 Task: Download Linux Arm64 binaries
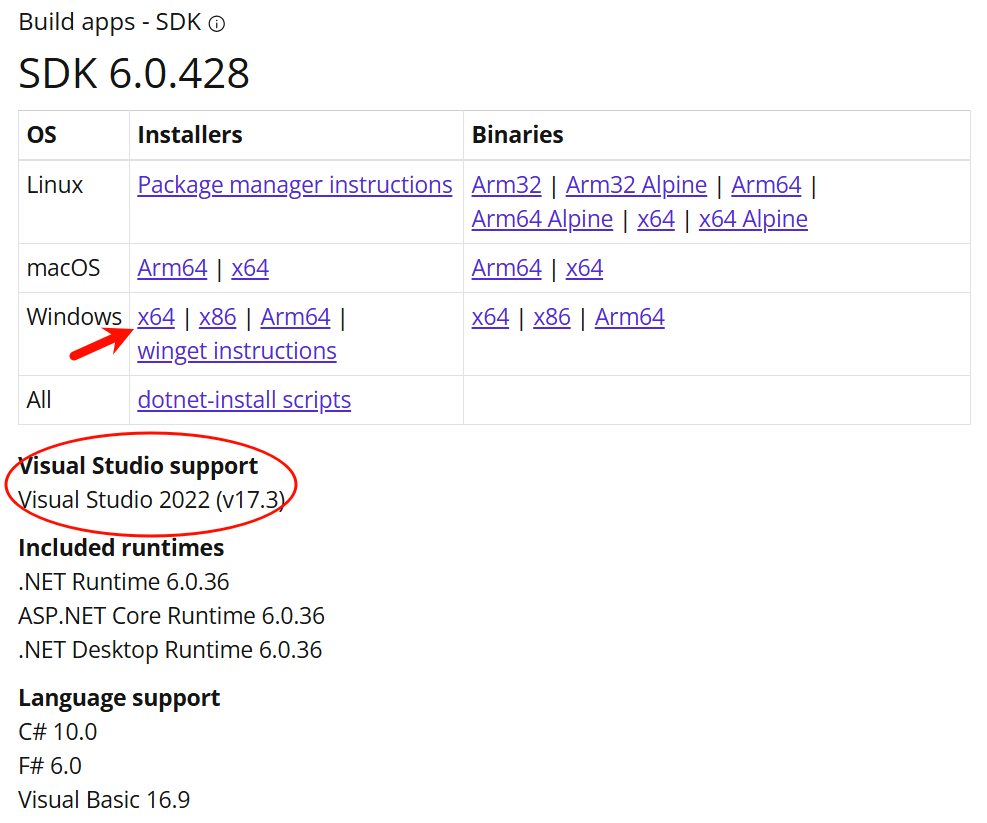point(766,185)
